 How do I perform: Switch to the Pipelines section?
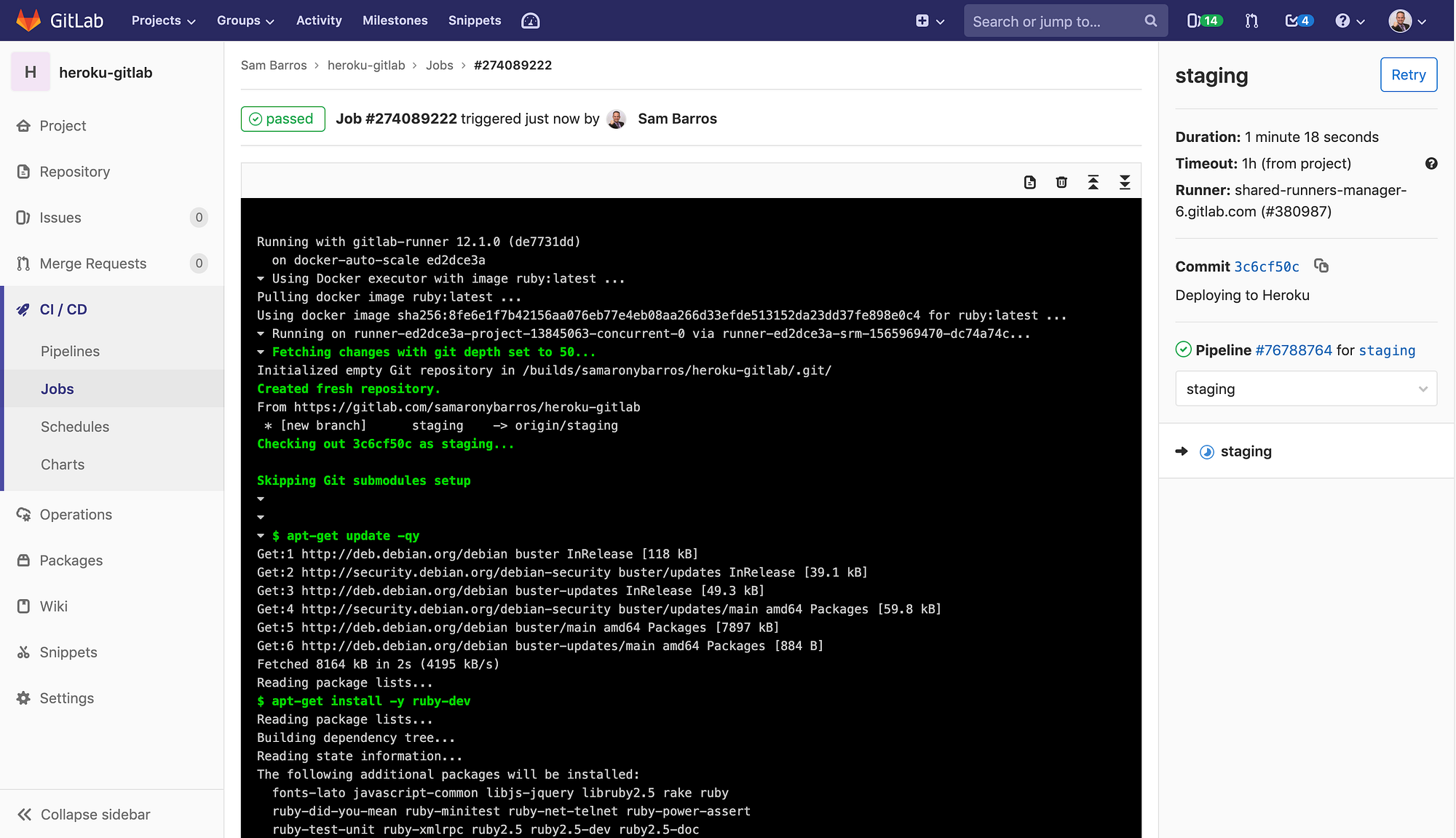point(70,351)
